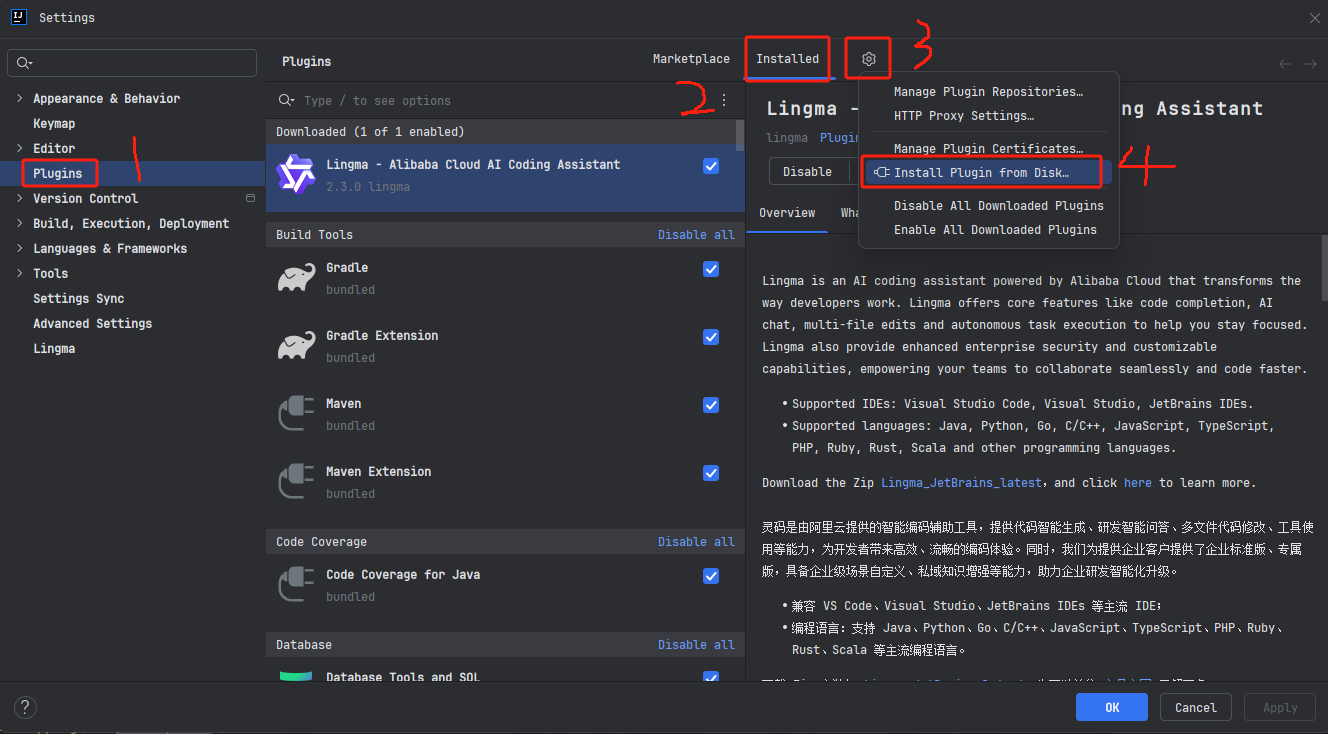Click the Database Tools and SQL icon
1328x734 pixels.
coord(296,677)
